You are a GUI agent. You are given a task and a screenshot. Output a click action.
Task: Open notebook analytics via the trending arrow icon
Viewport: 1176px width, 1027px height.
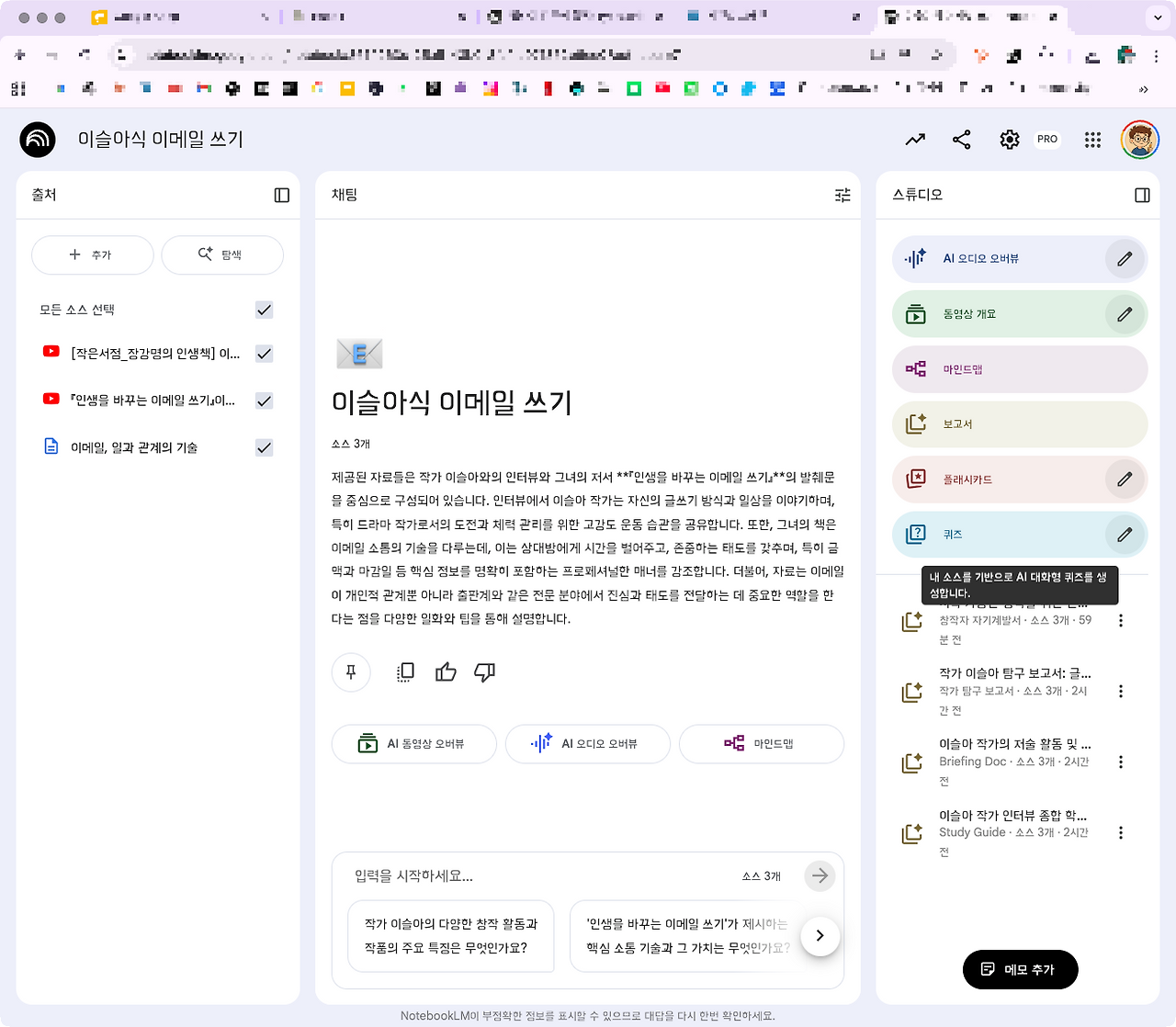point(915,140)
